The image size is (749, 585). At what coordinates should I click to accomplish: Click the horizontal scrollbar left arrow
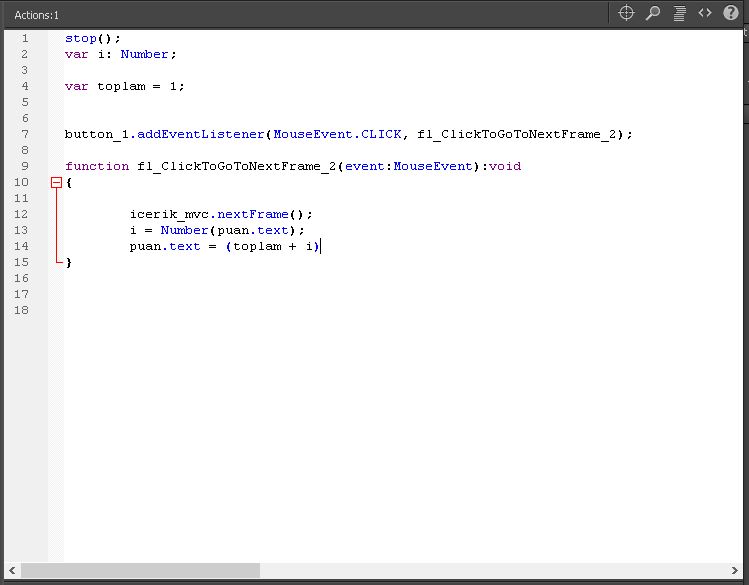tap(11, 570)
